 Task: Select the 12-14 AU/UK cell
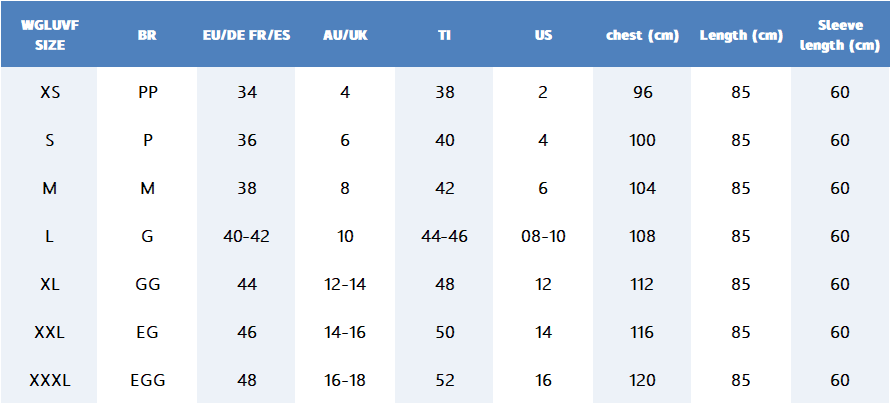[x=345, y=284]
